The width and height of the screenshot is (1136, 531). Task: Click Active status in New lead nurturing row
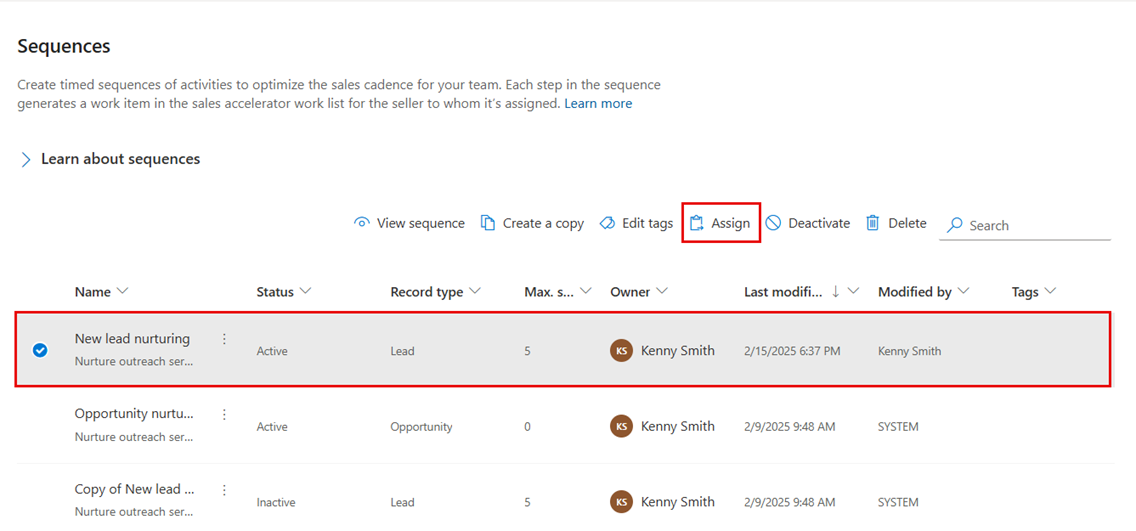tap(272, 351)
